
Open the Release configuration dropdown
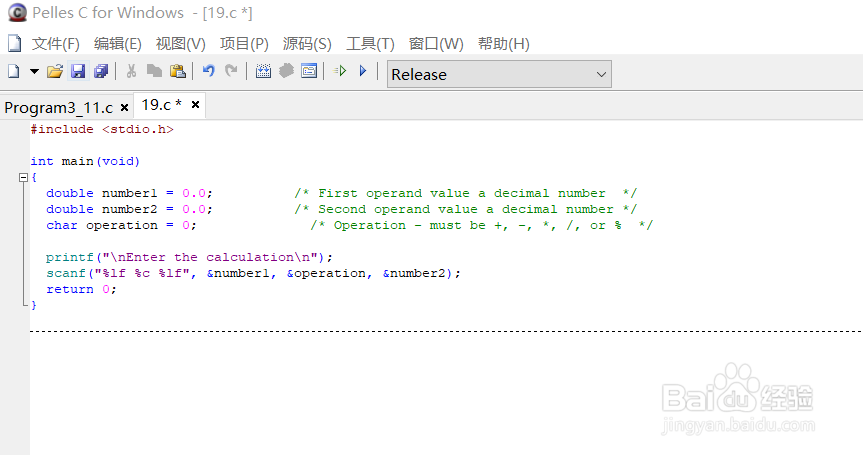pos(499,74)
